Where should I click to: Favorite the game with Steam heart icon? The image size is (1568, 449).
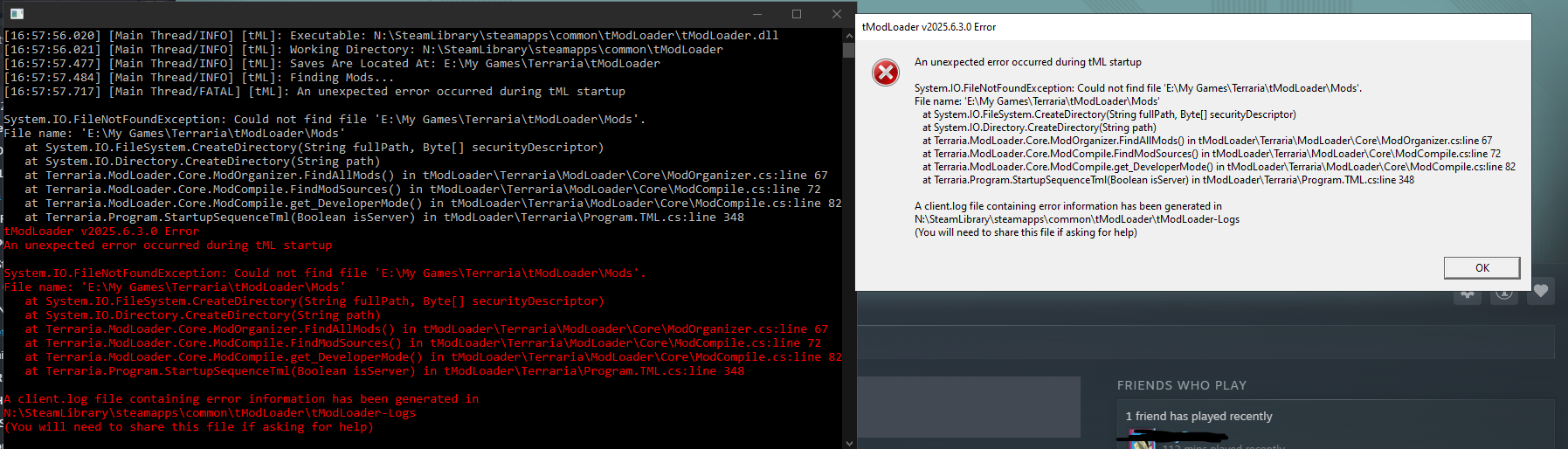(x=1541, y=292)
